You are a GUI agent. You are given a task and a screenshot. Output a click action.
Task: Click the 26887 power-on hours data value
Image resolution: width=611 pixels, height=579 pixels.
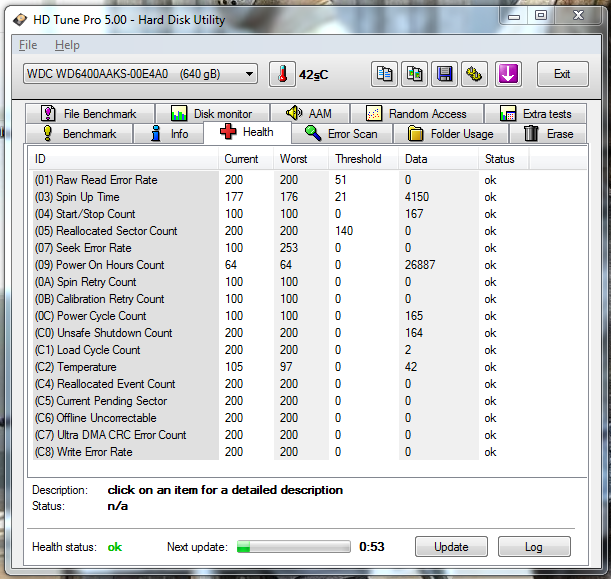tap(420, 265)
